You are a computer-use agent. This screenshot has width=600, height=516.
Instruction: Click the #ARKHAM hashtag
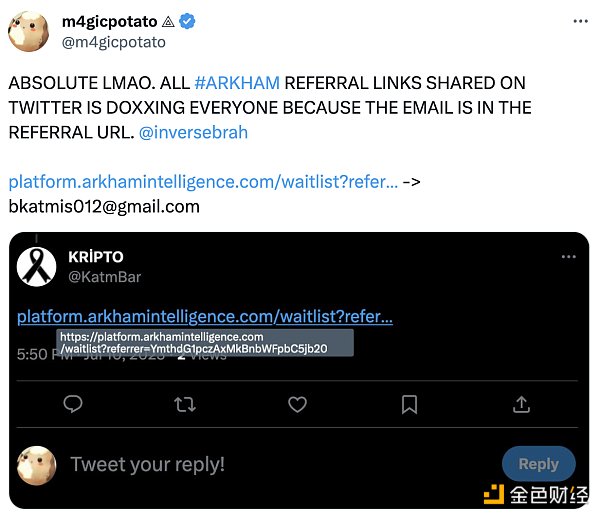(237, 83)
